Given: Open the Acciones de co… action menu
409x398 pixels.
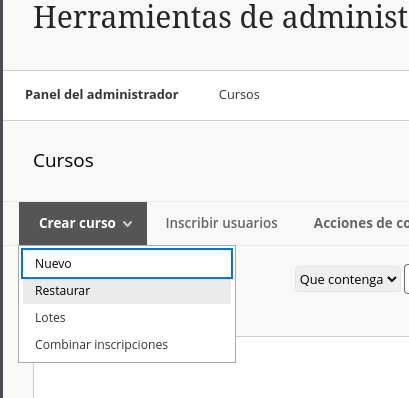Looking at the screenshot, I should click(361, 223).
